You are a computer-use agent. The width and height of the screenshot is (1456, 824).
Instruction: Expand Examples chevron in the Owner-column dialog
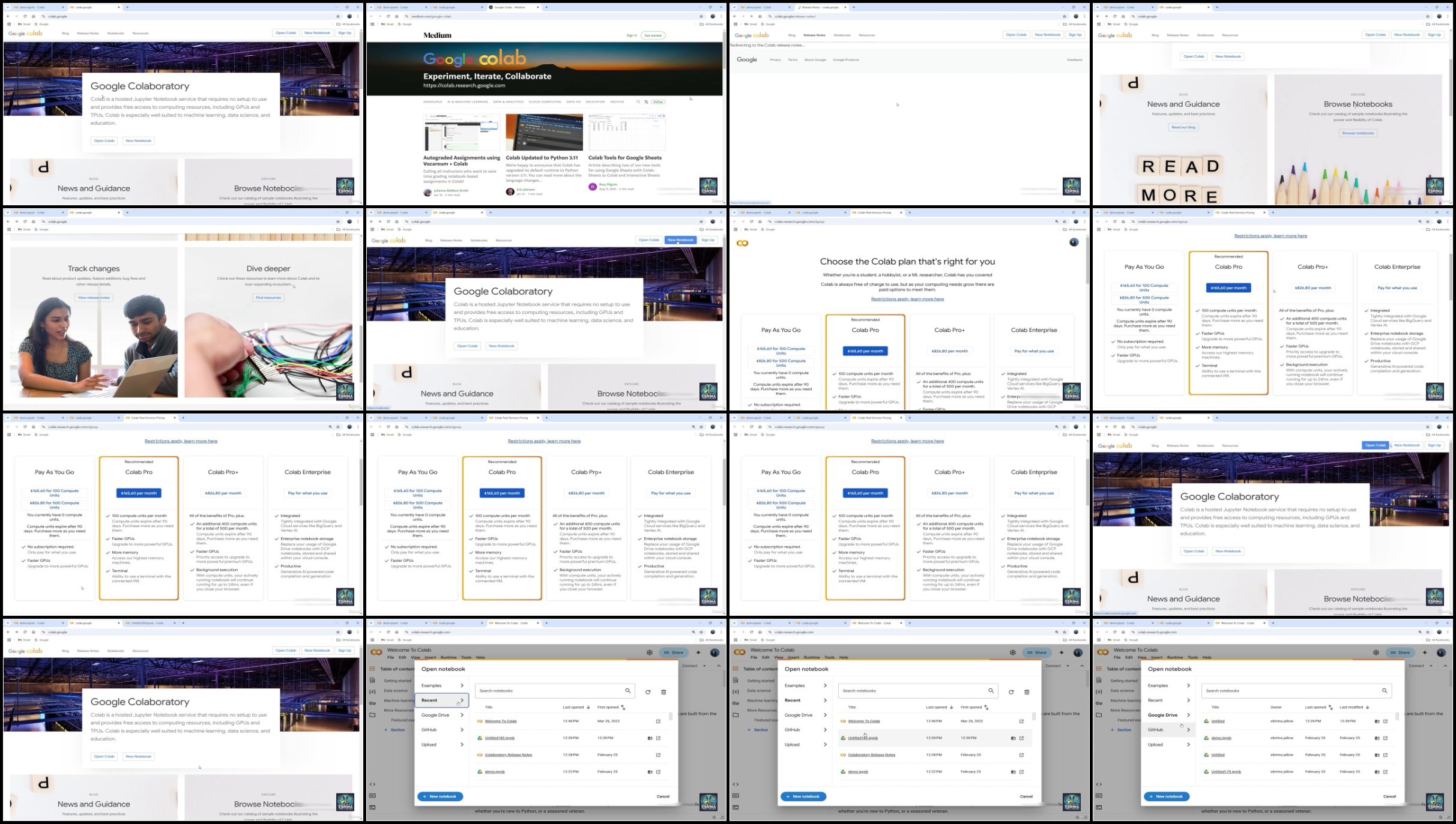coord(1188,685)
